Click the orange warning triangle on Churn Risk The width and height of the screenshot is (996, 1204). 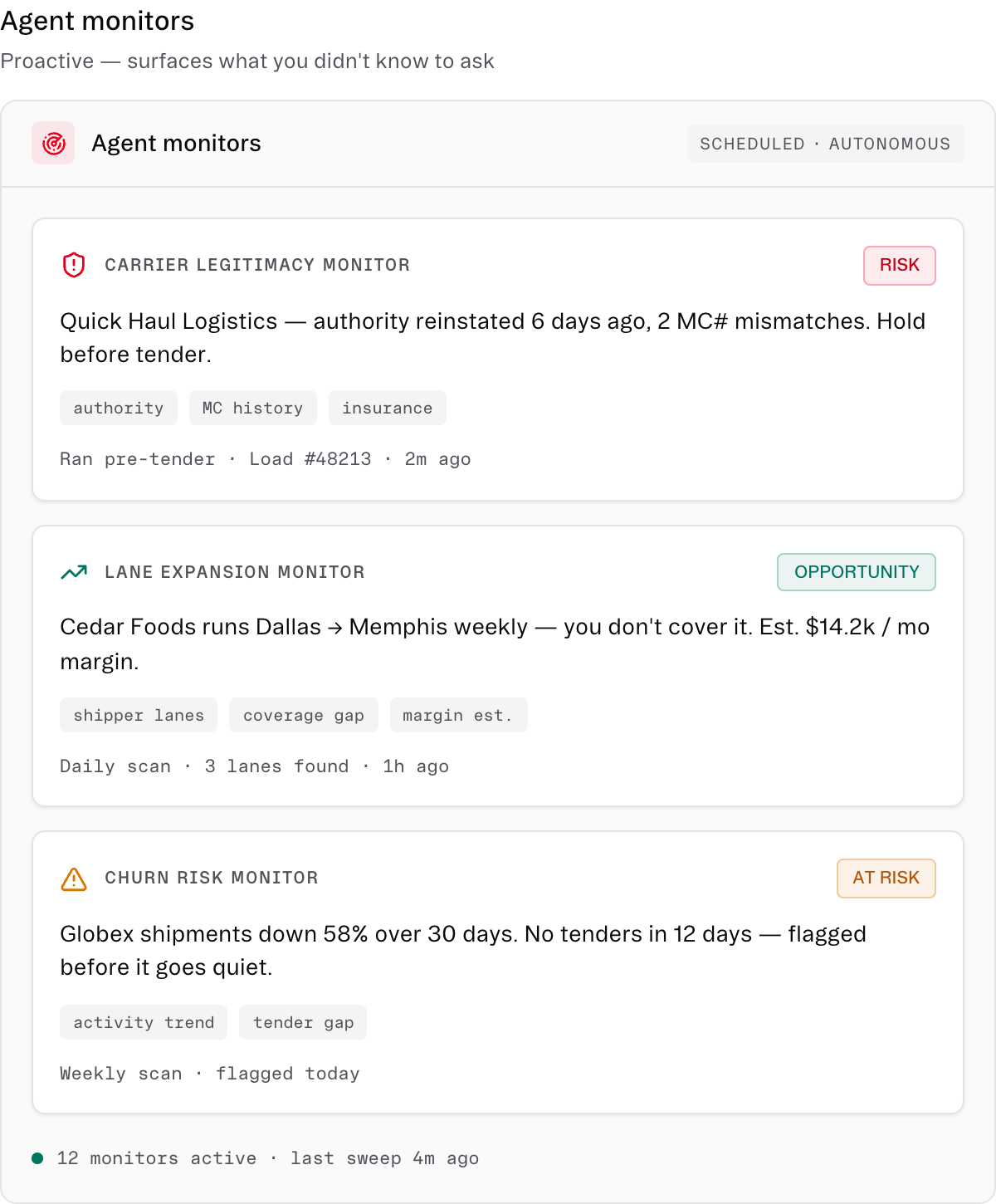74,879
